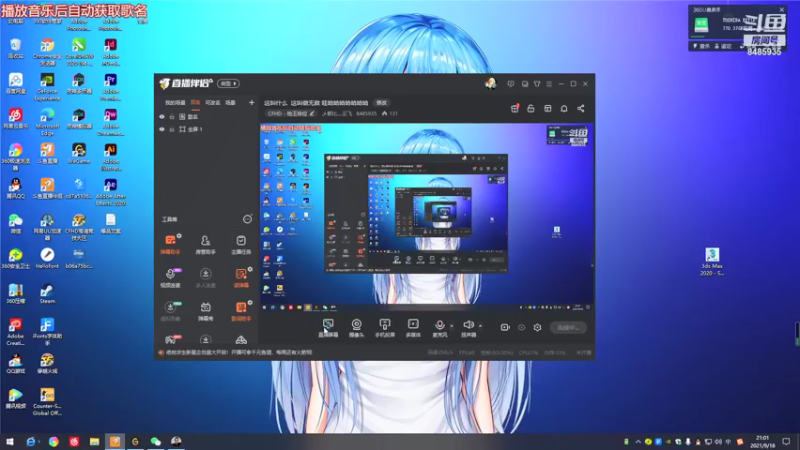Open WeChat from taskbar
The width and height of the screenshot is (800, 450).
click(x=156, y=442)
